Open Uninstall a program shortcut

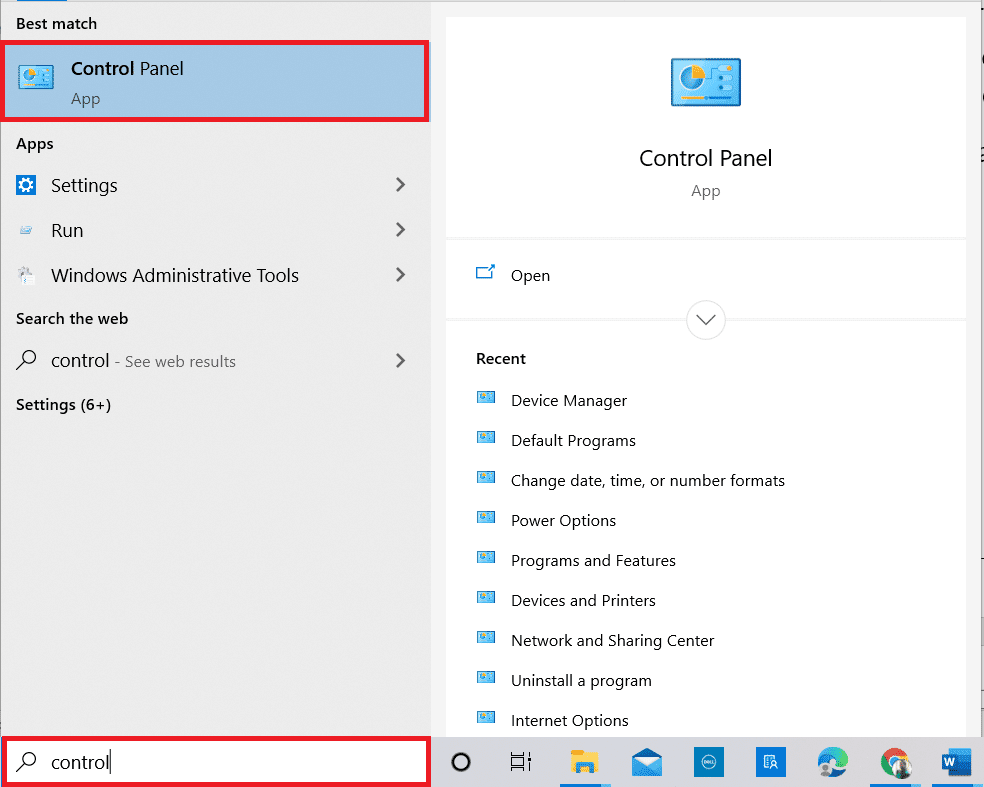[580, 680]
